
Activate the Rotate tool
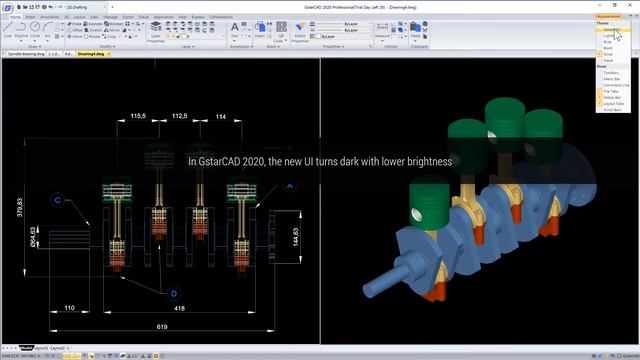coord(93,36)
